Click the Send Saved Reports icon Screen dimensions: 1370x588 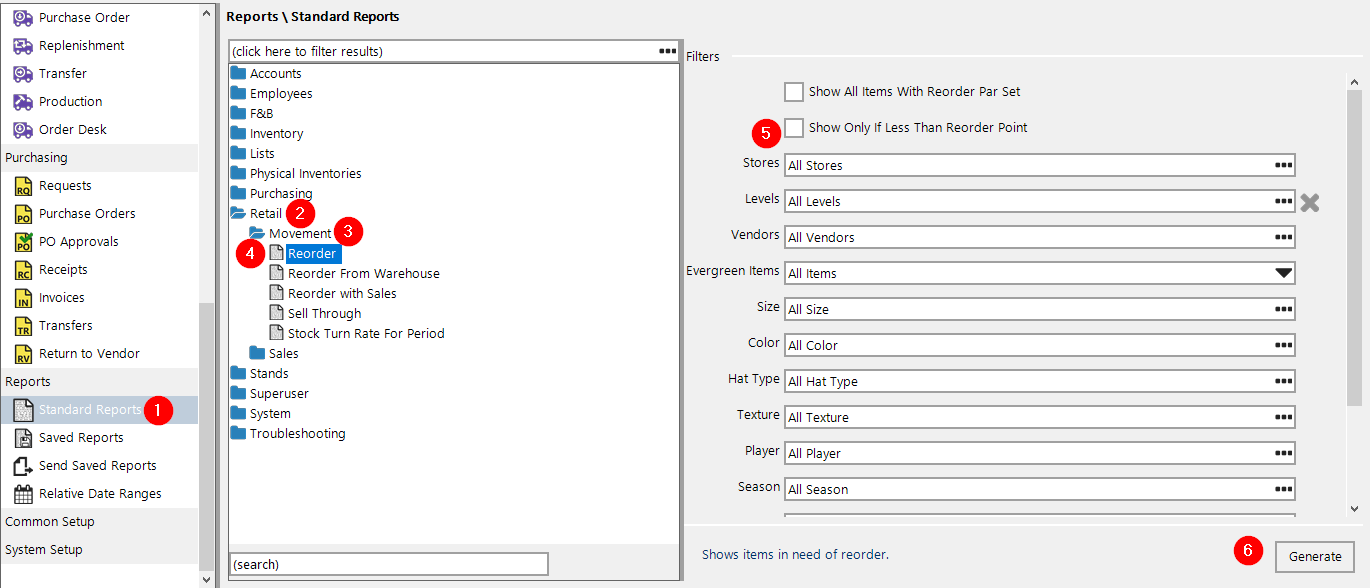[23, 466]
